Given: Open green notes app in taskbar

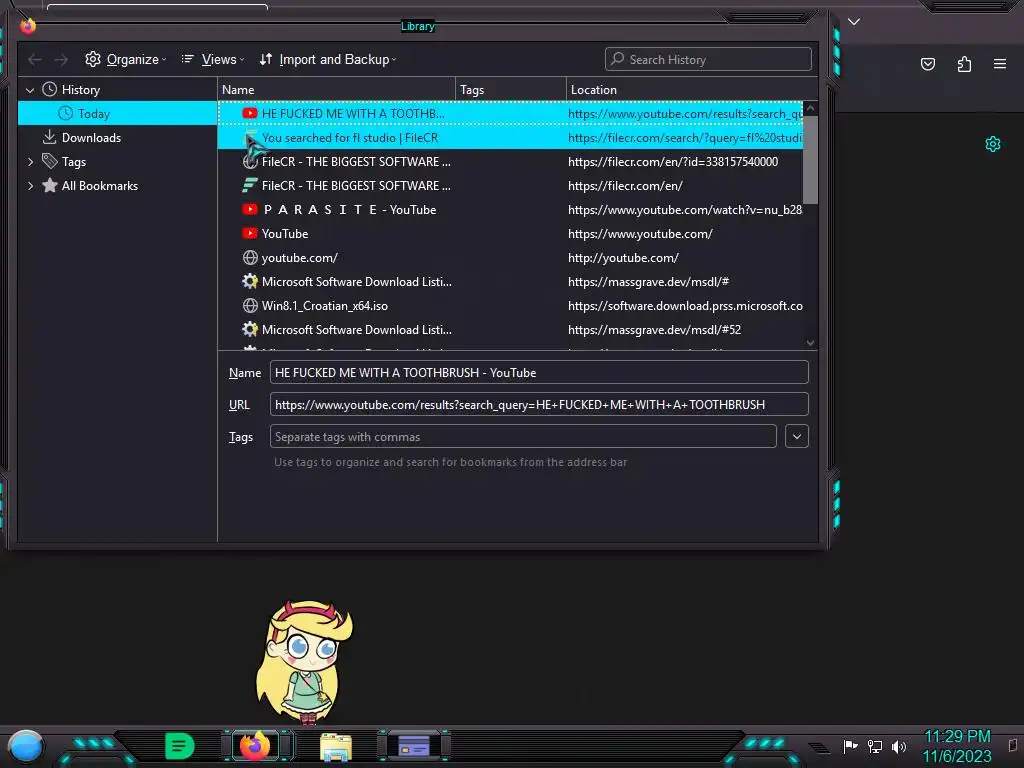Looking at the screenshot, I should tap(179, 746).
